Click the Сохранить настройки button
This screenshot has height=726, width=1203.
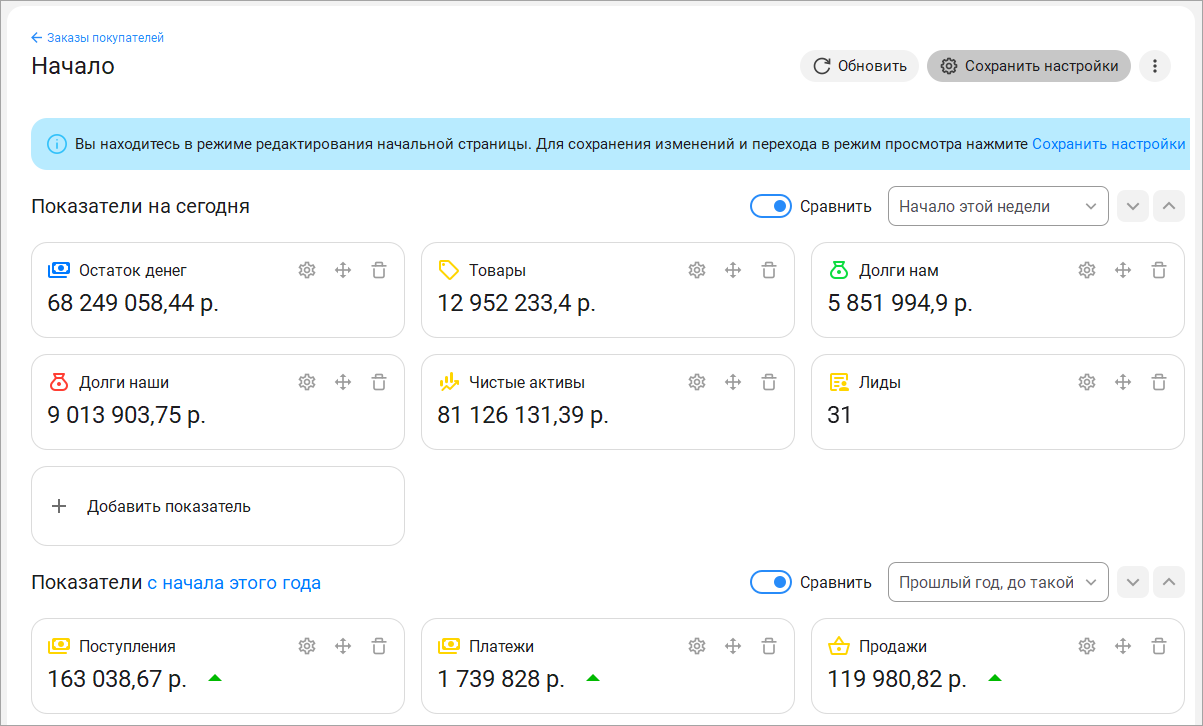1029,66
